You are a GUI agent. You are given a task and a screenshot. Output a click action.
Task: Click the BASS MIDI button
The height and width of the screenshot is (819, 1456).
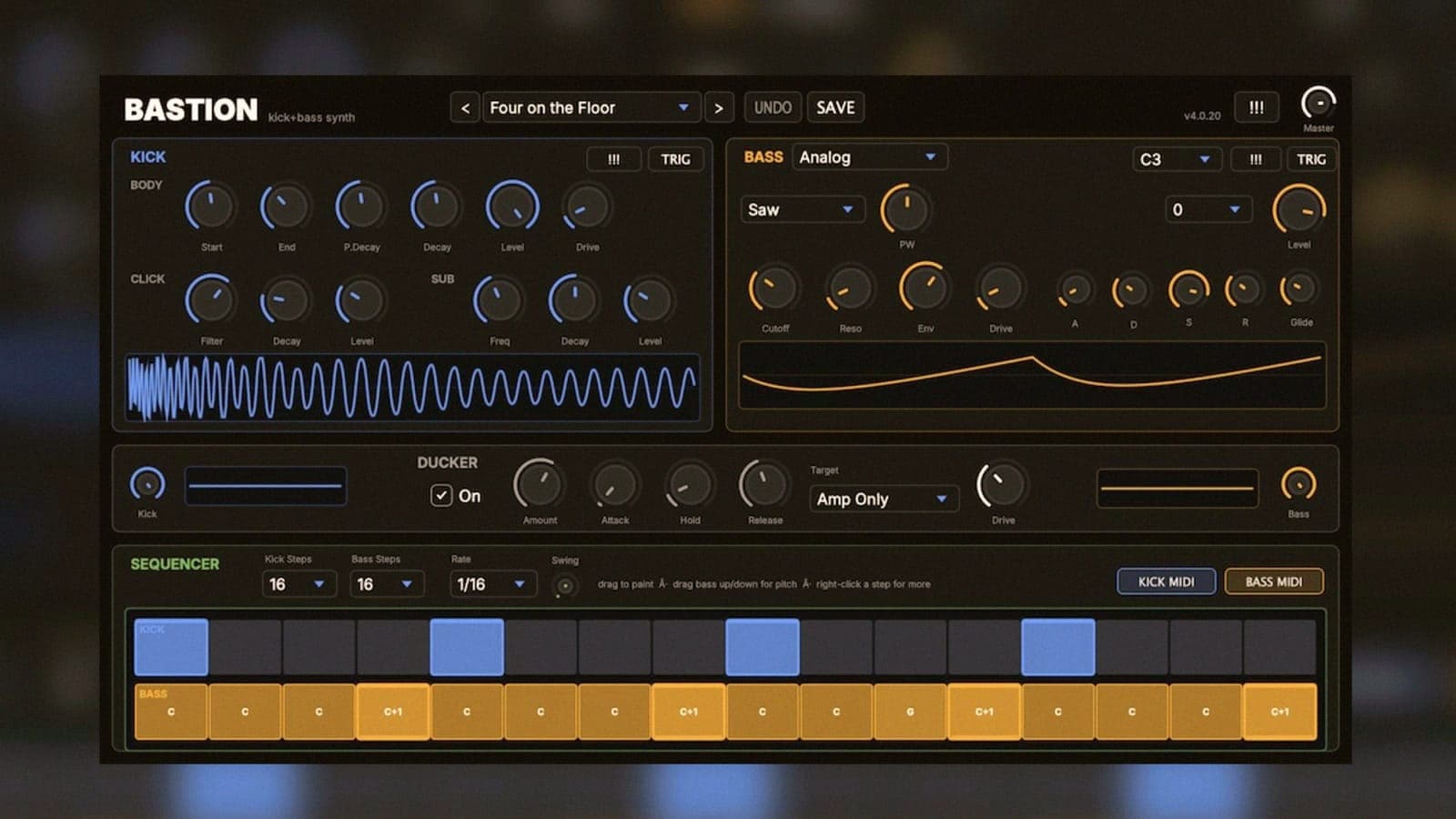[1274, 581]
